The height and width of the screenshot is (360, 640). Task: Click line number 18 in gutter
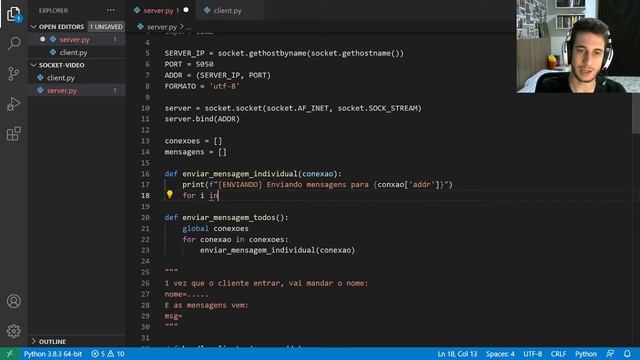(145, 196)
